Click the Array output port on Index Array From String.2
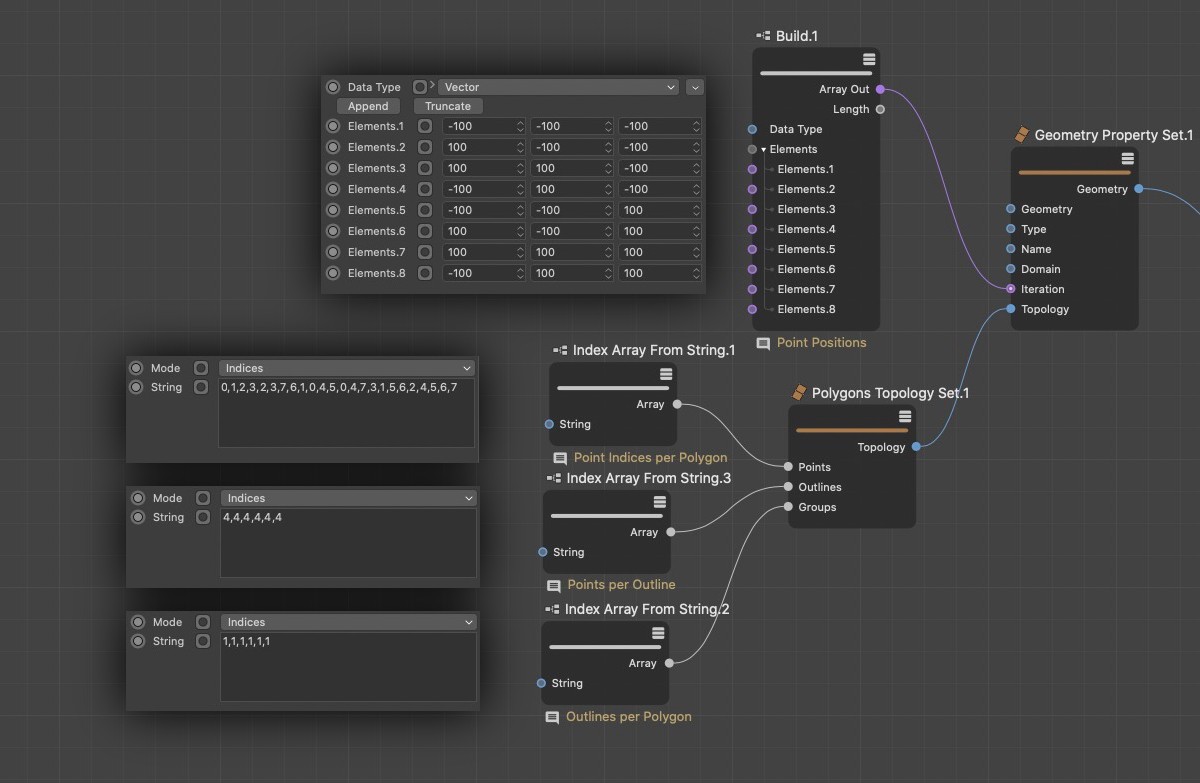 coord(668,663)
